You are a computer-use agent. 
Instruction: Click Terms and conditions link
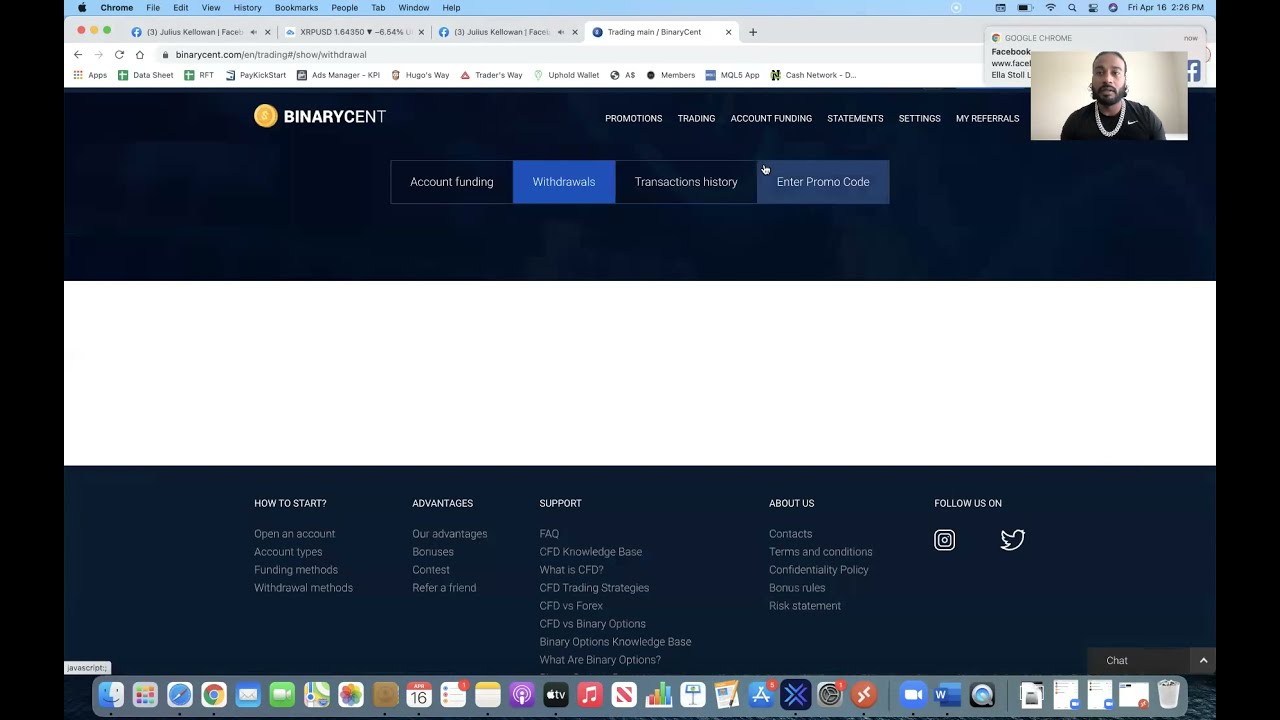(821, 552)
